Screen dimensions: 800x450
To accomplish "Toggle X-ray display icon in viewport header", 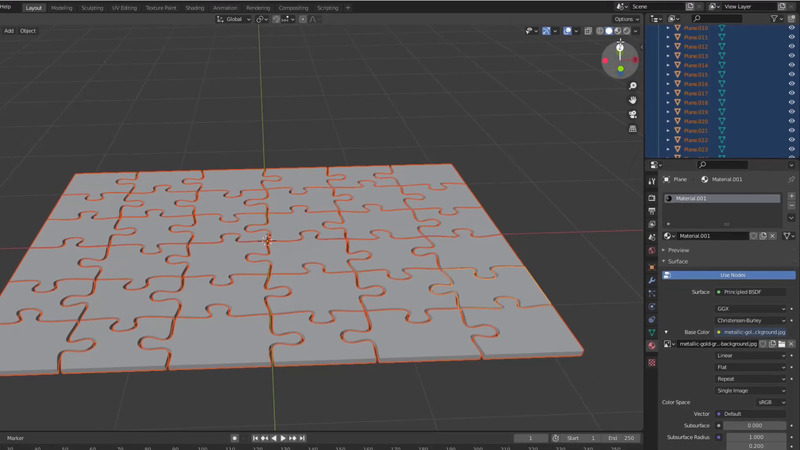I will coord(588,31).
